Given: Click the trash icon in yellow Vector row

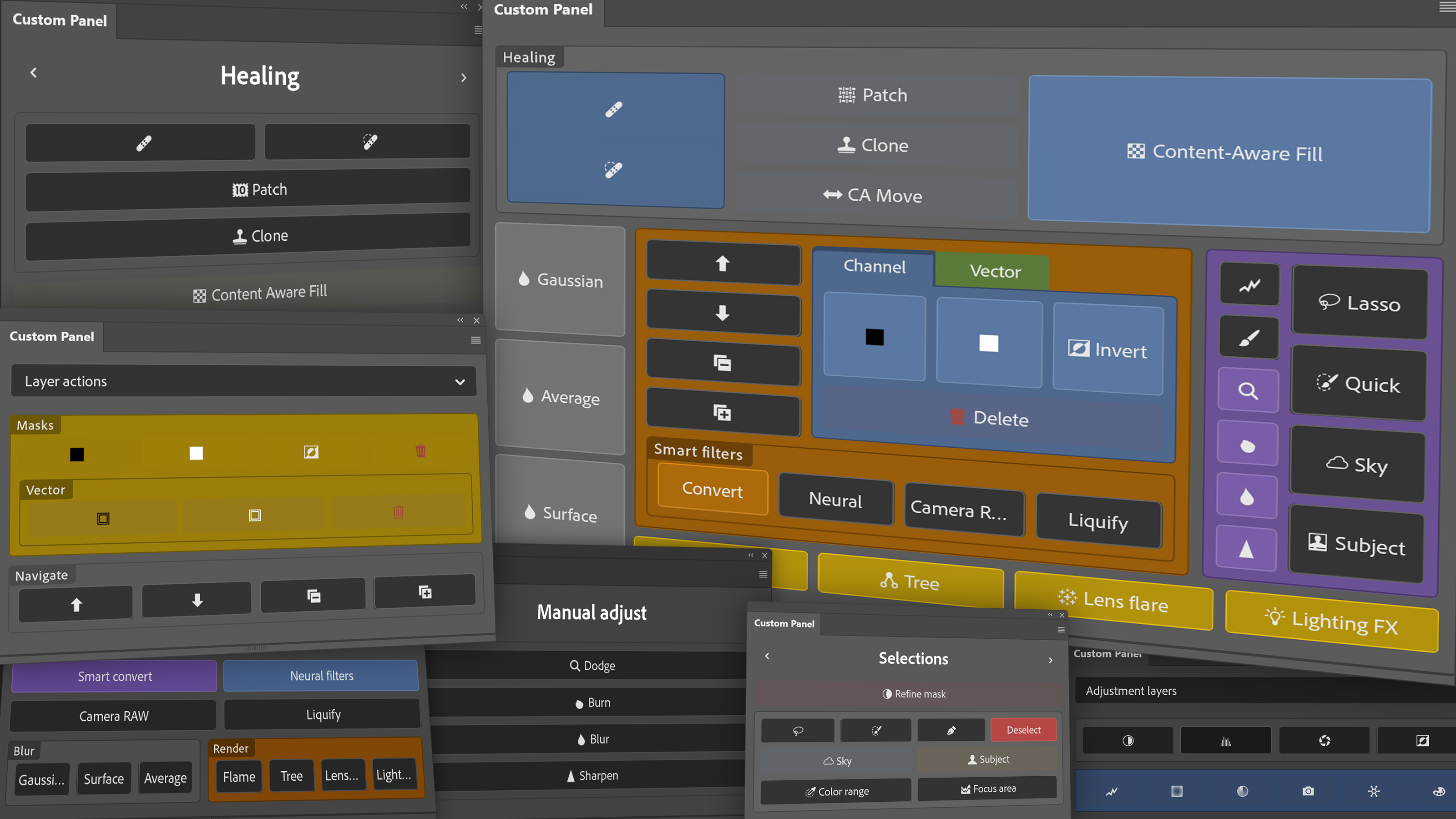Looking at the screenshot, I should (398, 512).
